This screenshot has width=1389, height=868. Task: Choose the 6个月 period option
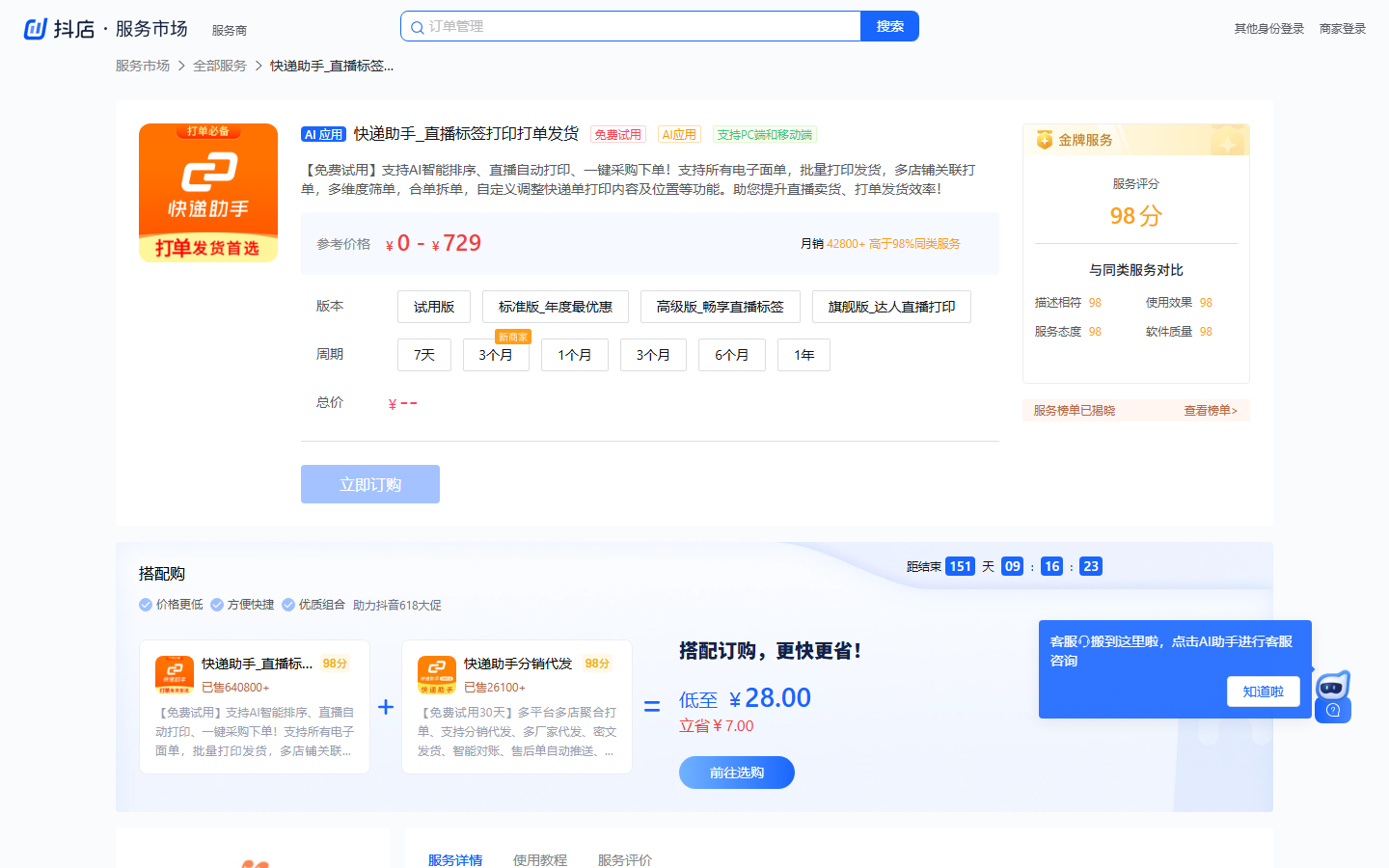732,355
